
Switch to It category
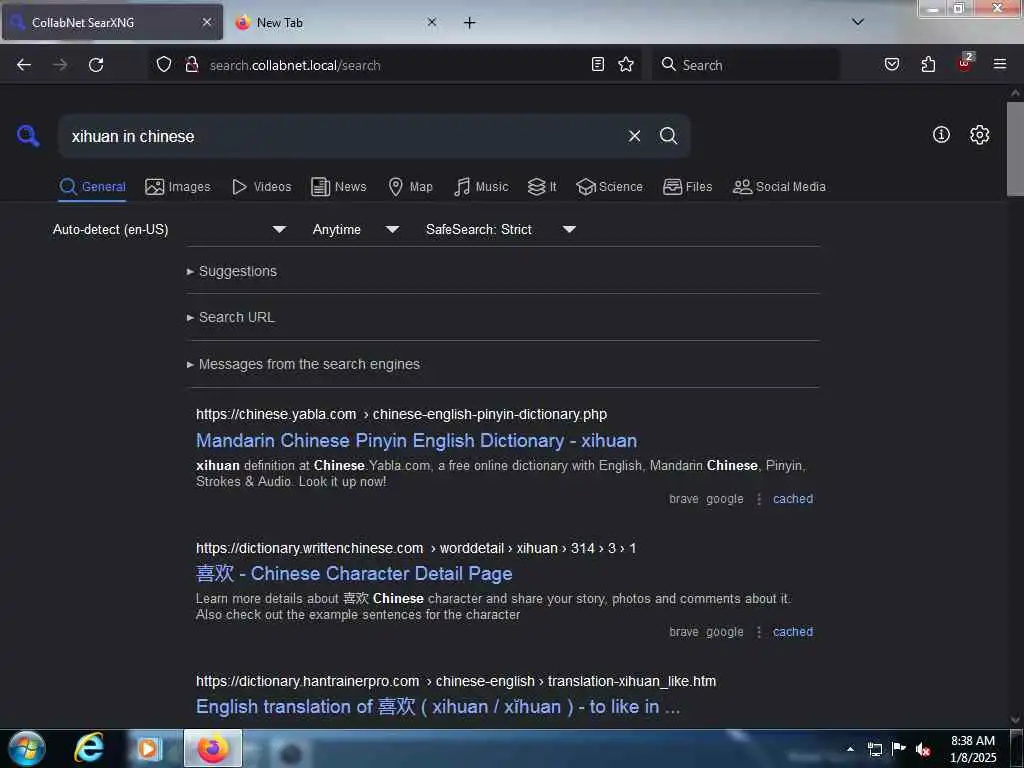(x=542, y=187)
